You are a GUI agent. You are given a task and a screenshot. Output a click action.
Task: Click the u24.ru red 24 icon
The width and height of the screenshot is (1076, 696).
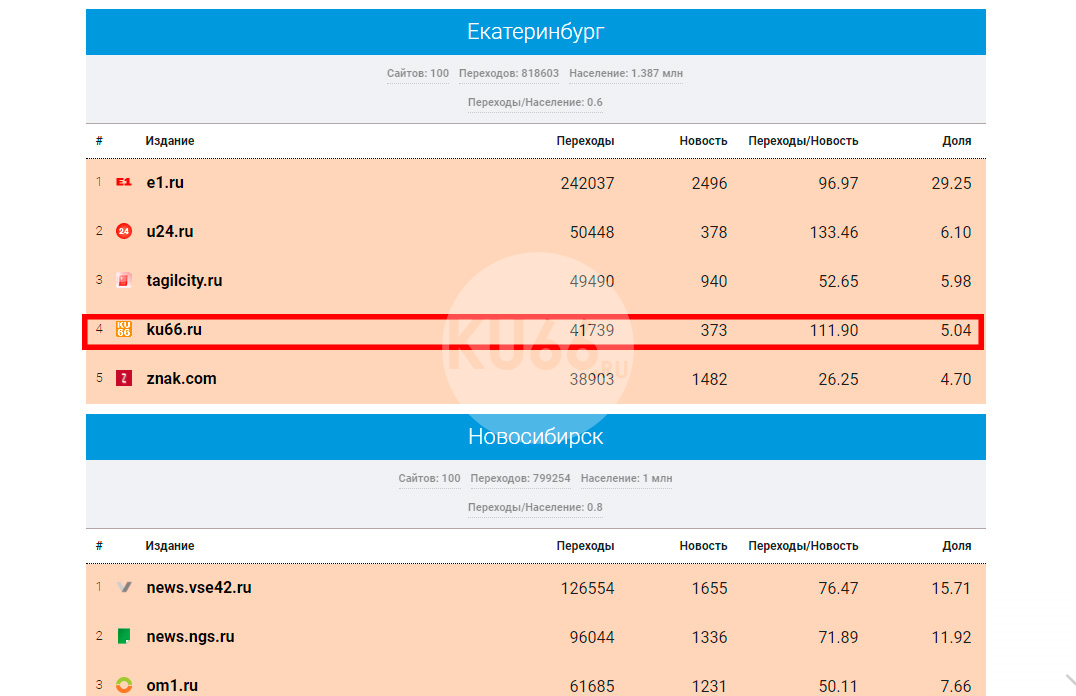(x=124, y=231)
